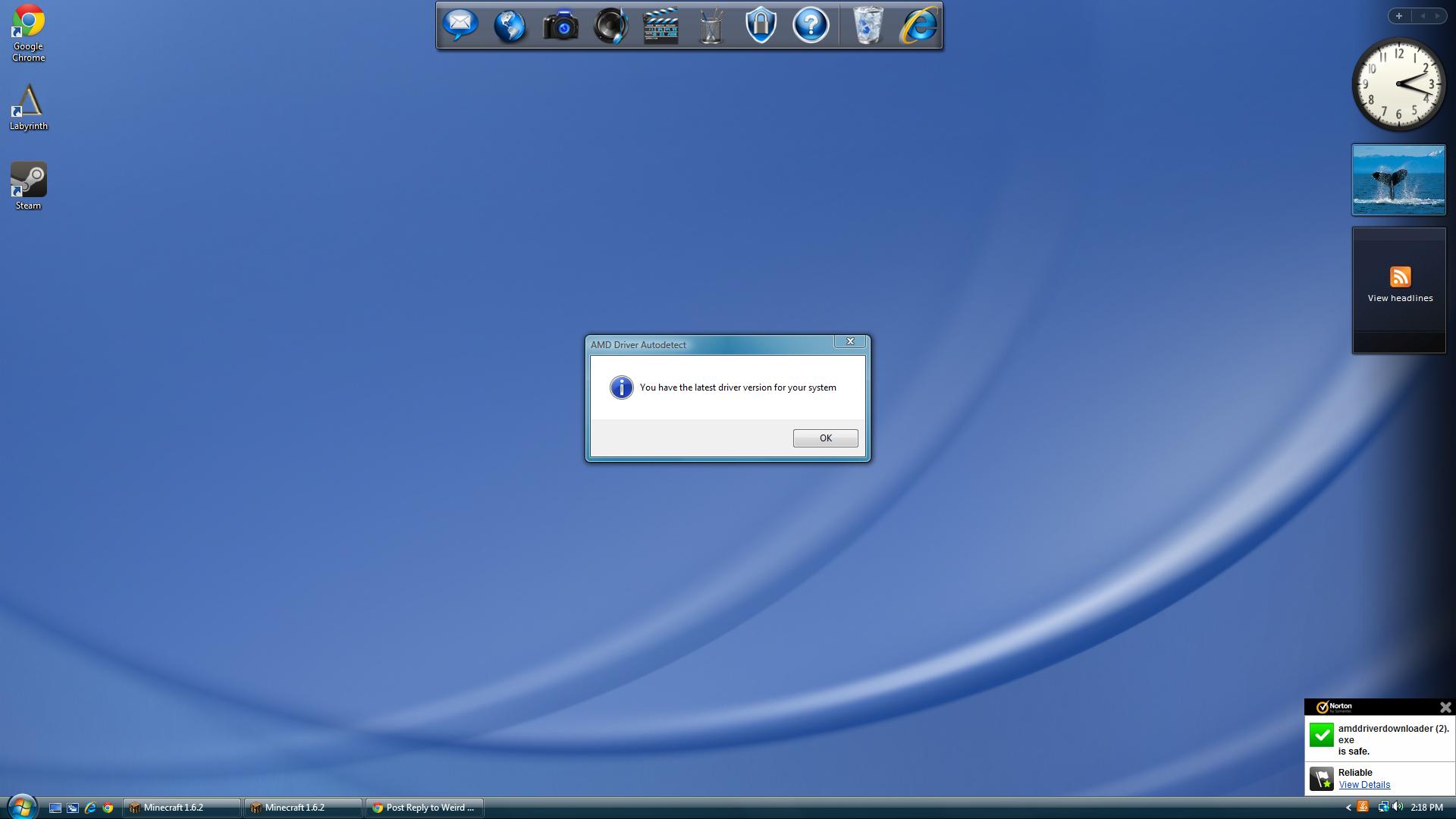
Task: Switch to first Minecraft 1.6.2 taskbar window
Action: tap(182, 808)
